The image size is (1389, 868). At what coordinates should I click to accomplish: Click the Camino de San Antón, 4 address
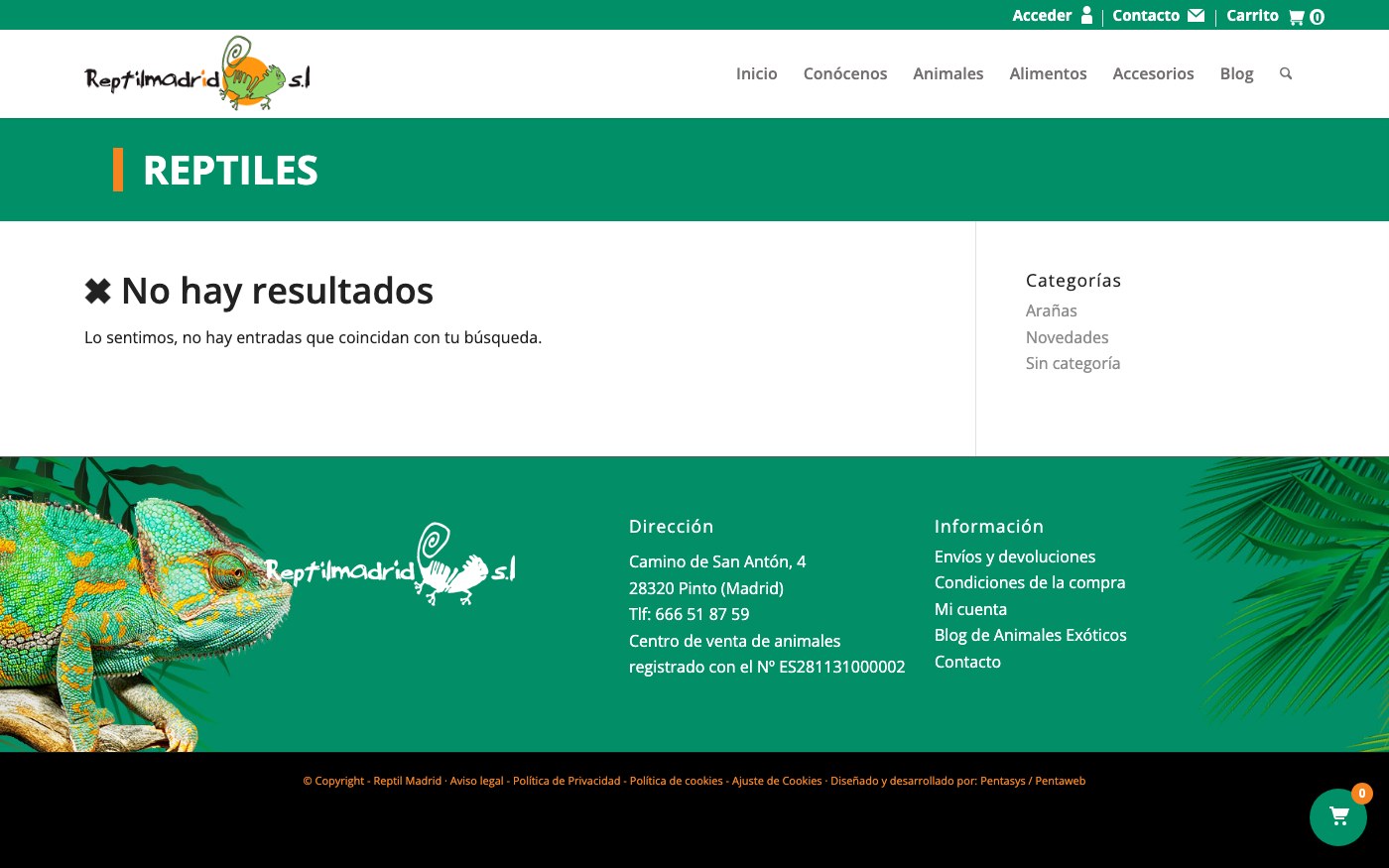point(717,561)
